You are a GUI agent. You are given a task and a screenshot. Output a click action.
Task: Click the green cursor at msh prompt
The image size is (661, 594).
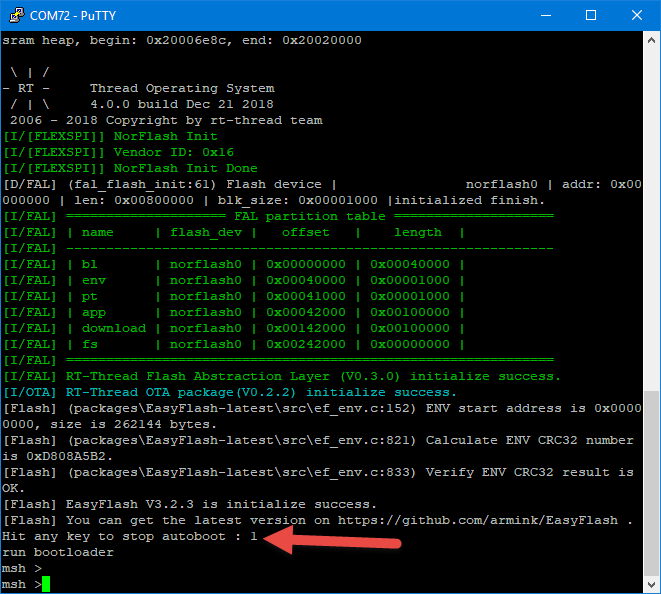46,584
